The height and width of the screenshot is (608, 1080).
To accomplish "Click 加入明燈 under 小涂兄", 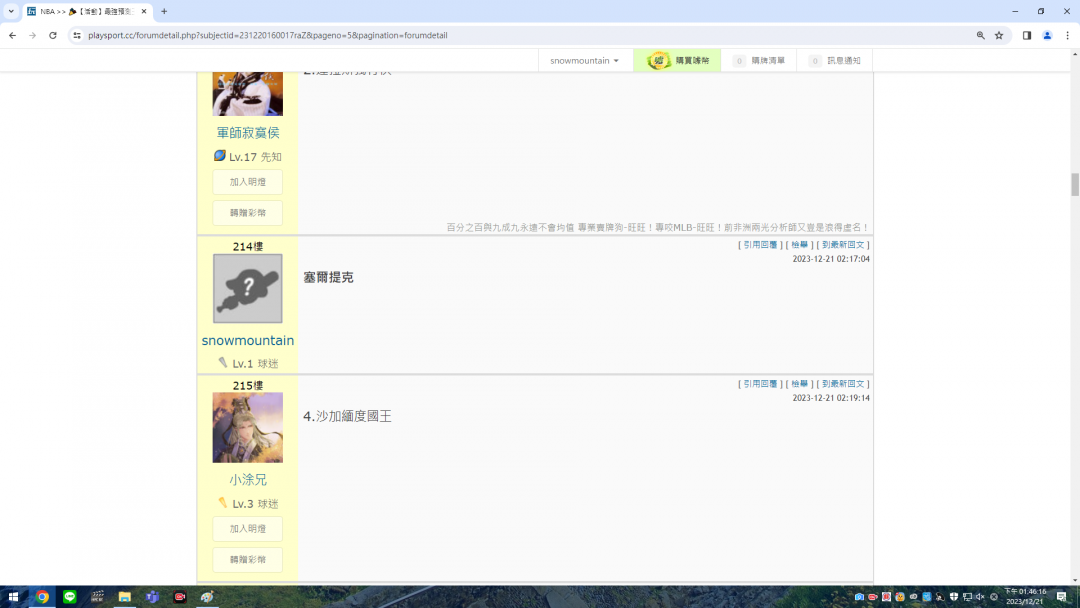I will pyautogui.click(x=247, y=529).
